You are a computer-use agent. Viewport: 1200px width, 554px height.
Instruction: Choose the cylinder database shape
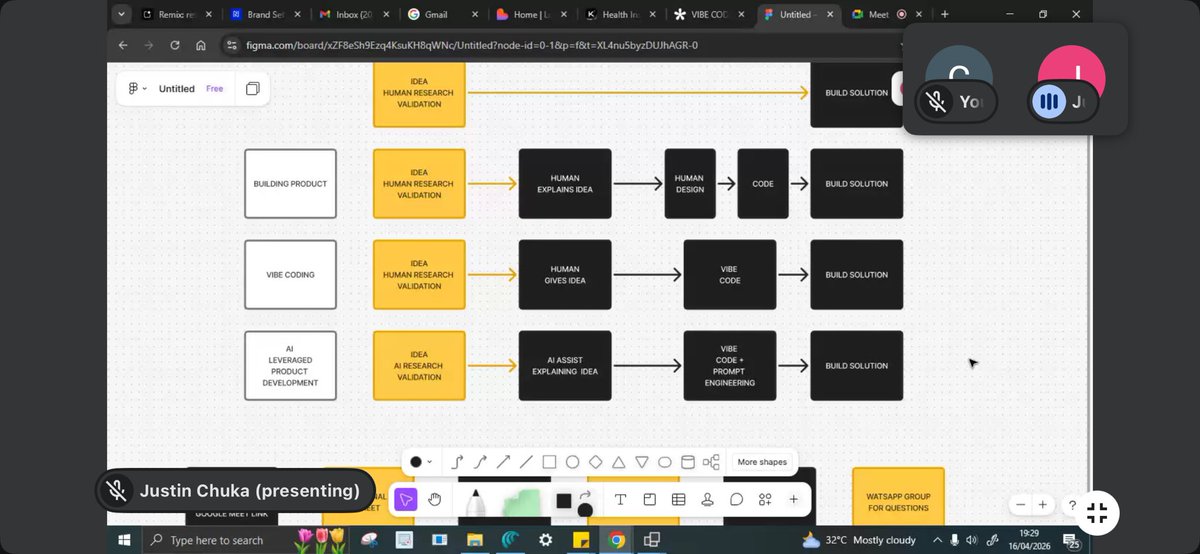click(x=687, y=462)
